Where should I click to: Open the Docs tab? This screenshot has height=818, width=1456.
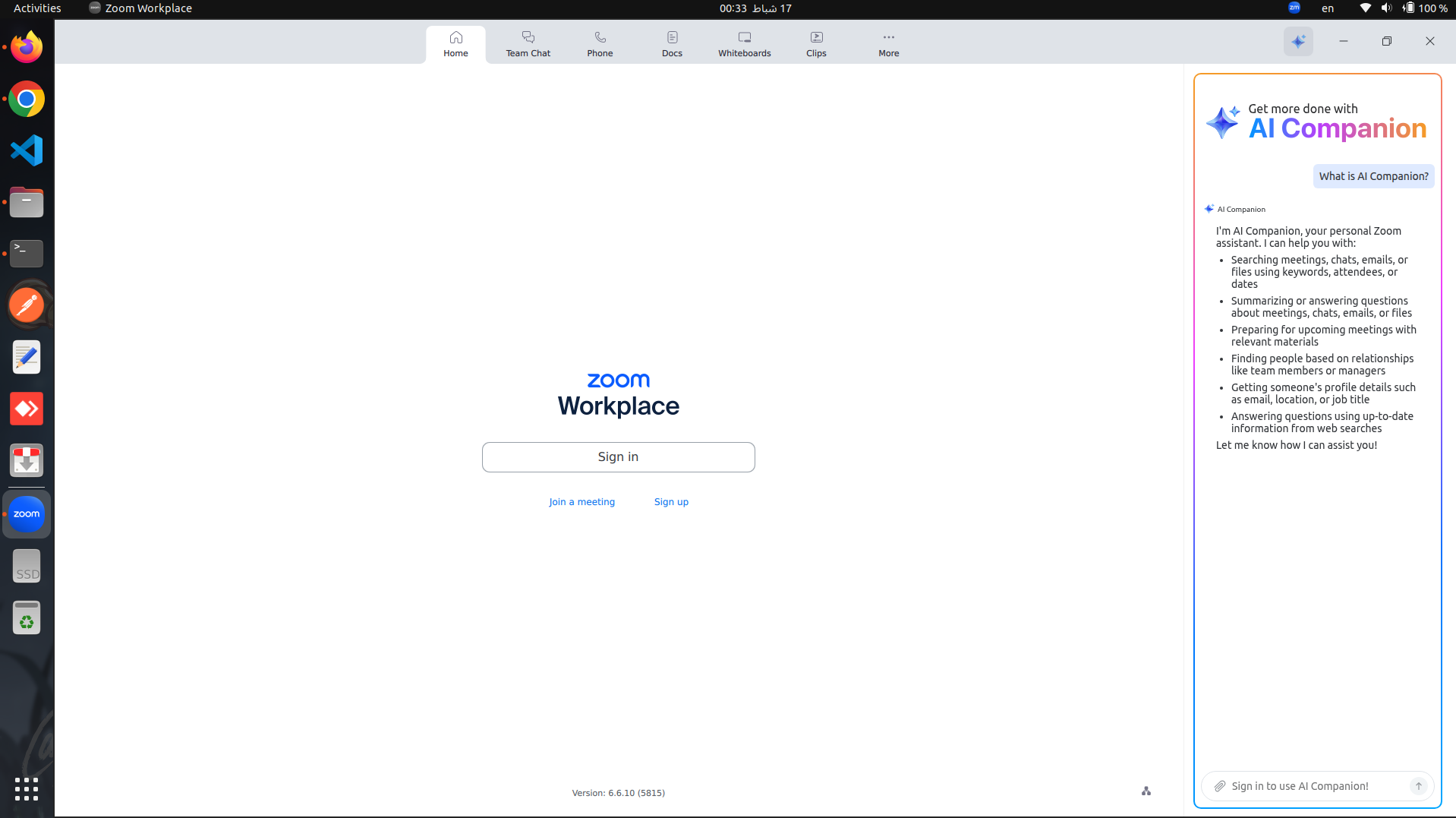672,44
